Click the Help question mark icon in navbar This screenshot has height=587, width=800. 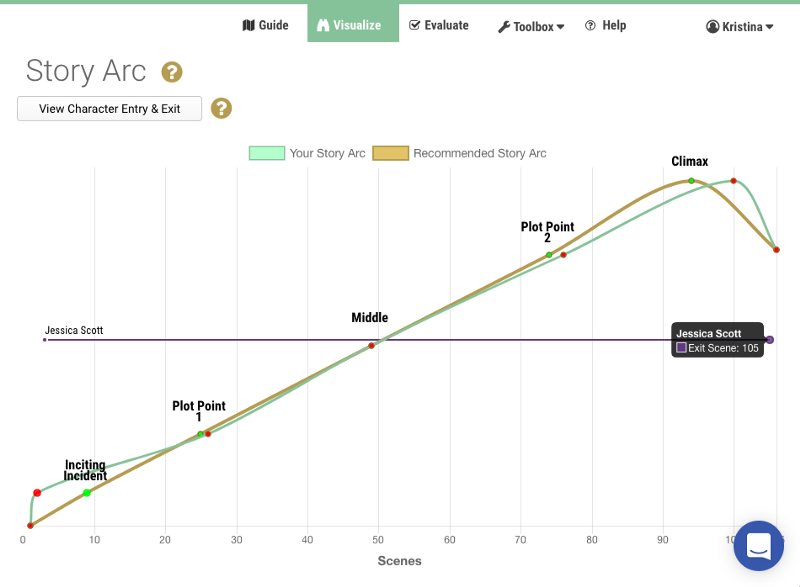[x=590, y=25]
